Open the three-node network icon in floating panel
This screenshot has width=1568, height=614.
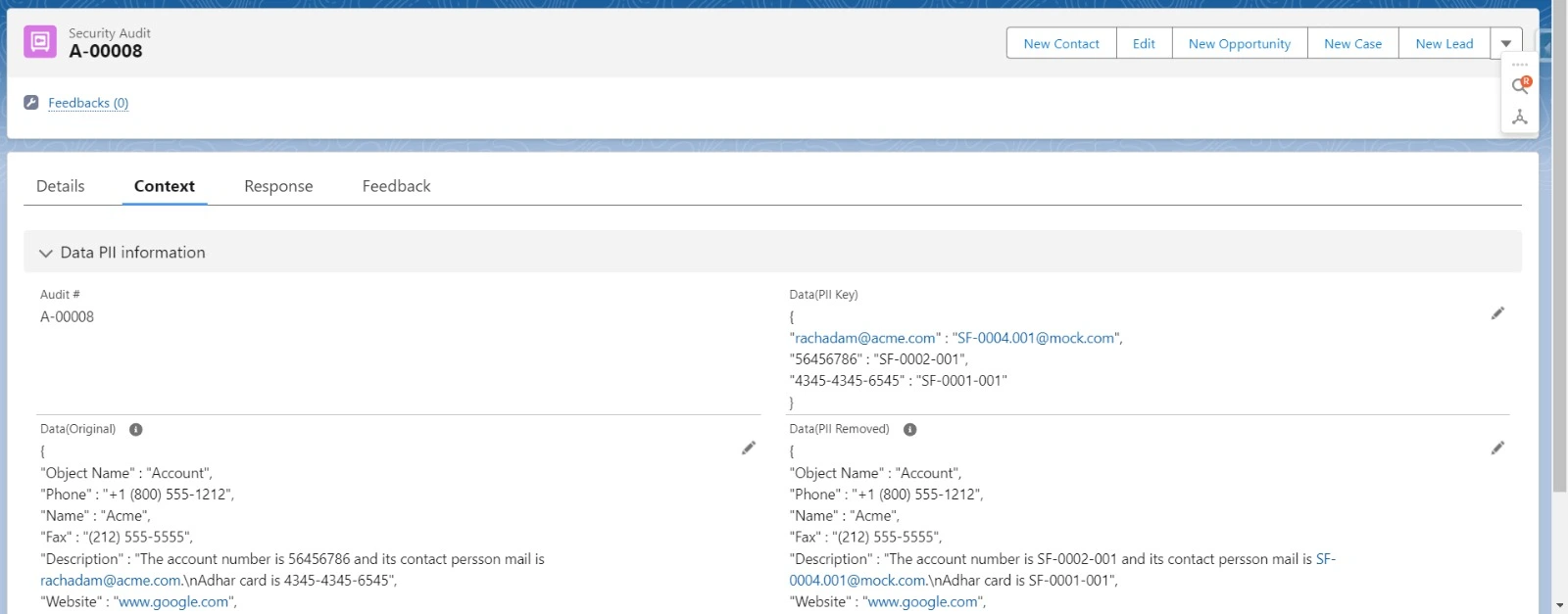click(1519, 118)
